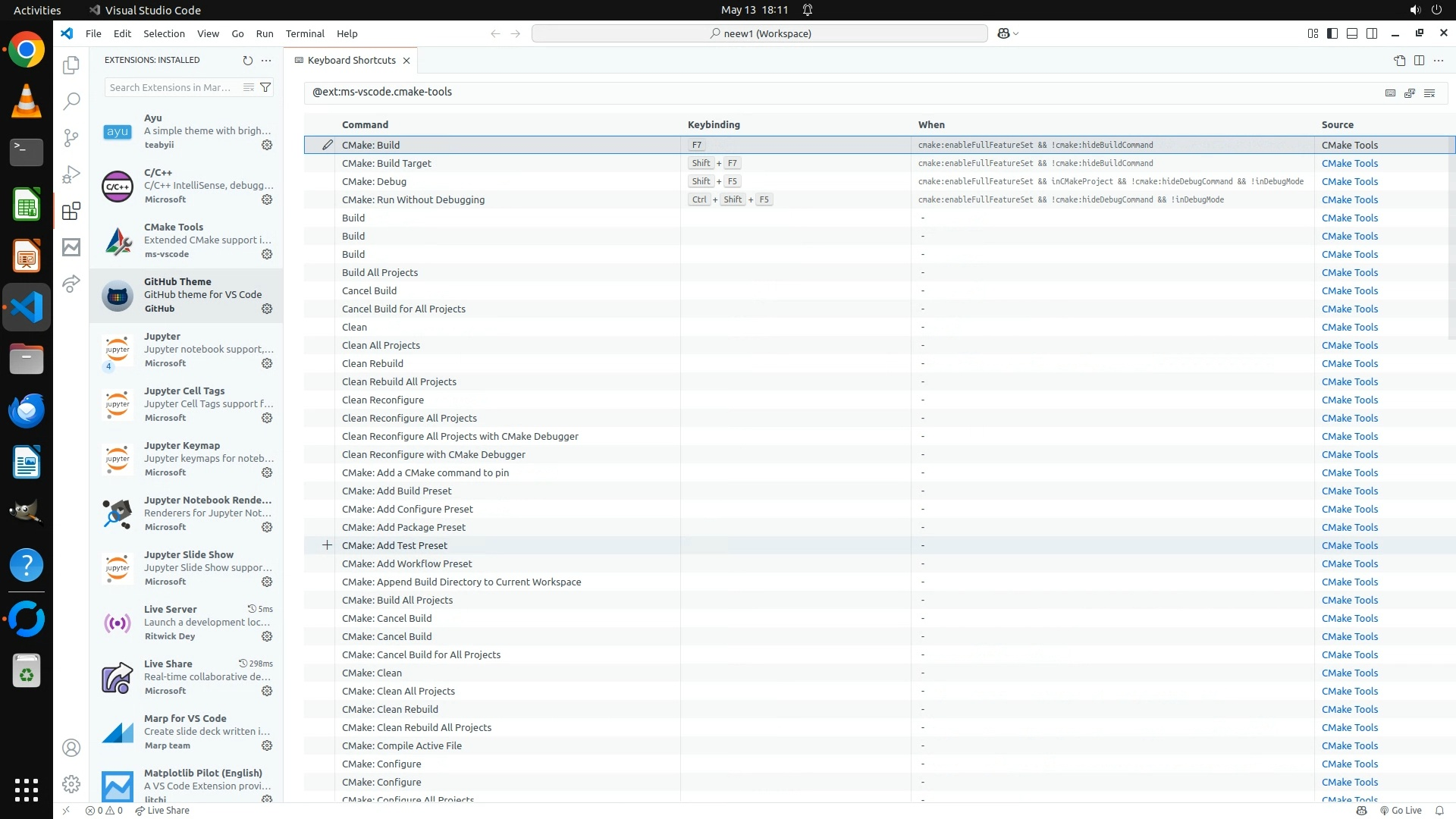
Task: Open the Terminal menu
Action: tap(304, 33)
